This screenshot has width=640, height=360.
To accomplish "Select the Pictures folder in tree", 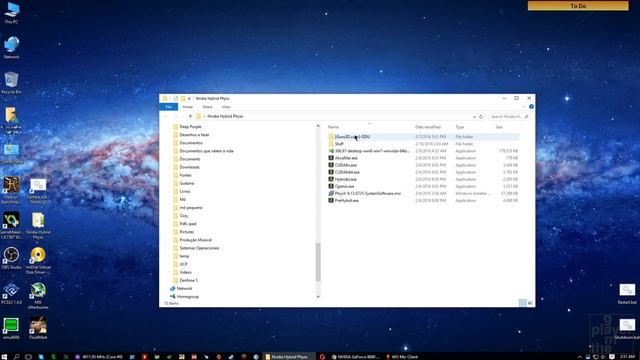I will 187,232.
